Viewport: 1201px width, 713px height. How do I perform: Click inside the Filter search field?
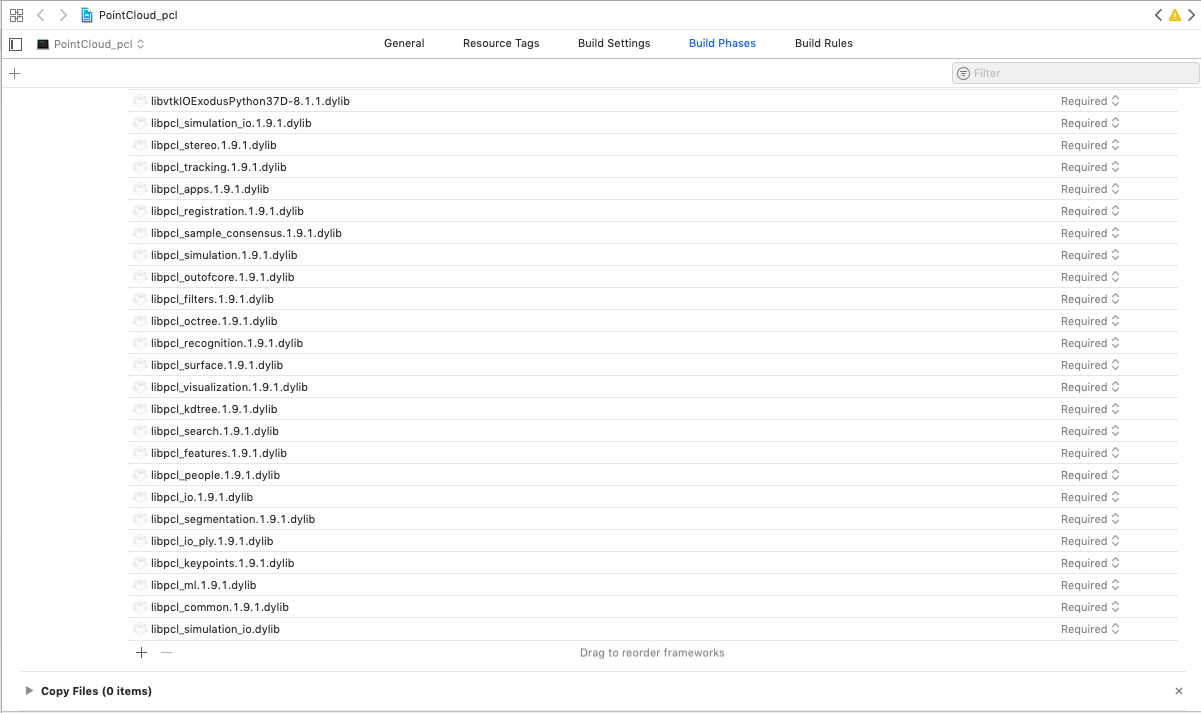[x=1080, y=73]
